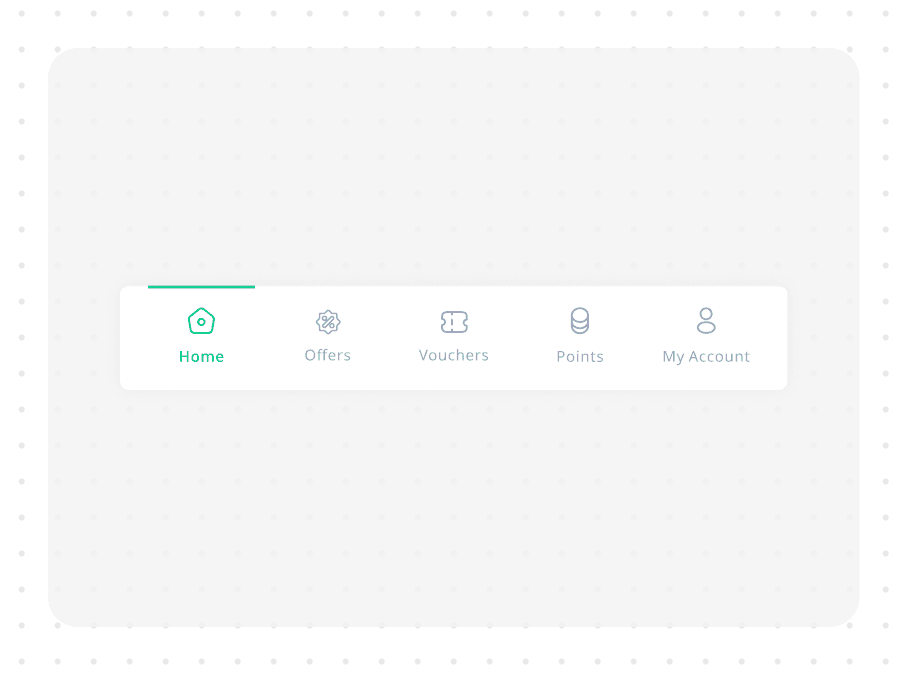The width and height of the screenshot is (908, 675).
Task: Select the Points text label
Action: [x=580, y=357]
